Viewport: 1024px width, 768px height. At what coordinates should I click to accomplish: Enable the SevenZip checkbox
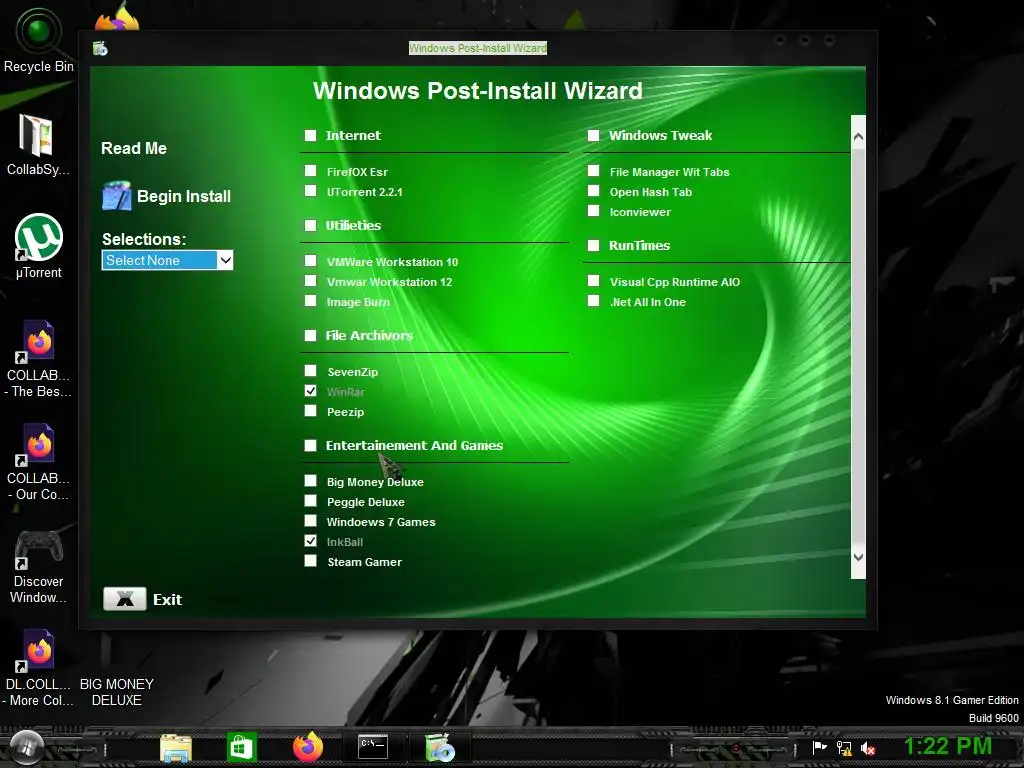click(310, 371)
